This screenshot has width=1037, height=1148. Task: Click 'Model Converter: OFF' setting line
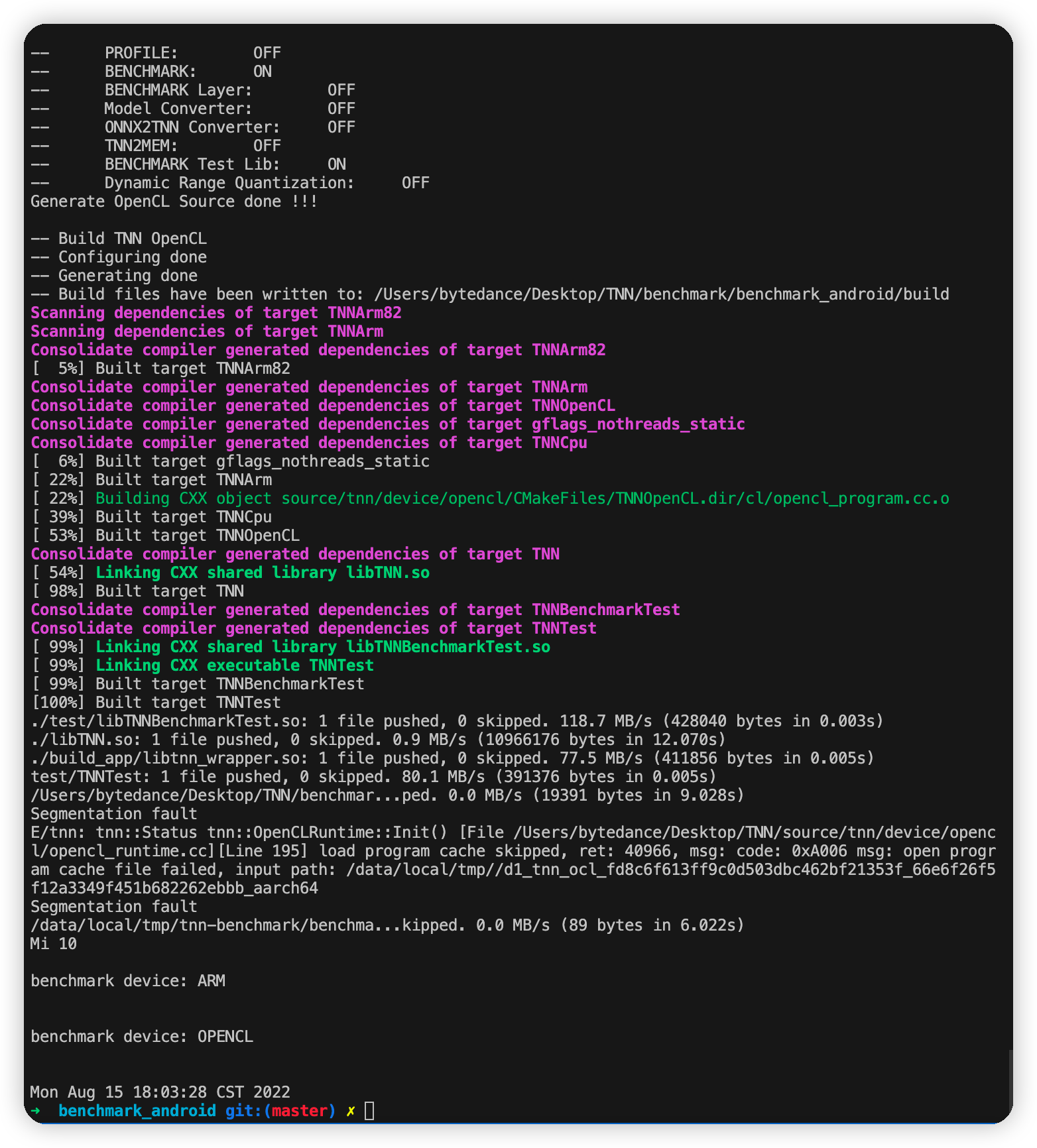tap(193, 109)
